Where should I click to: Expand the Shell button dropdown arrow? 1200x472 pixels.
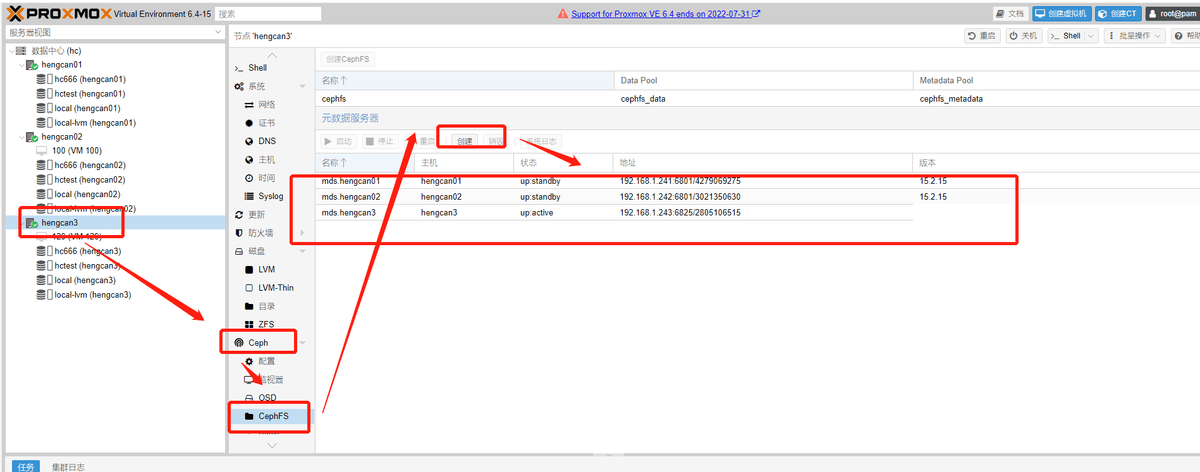pyautogui.click(x=1091, y=35)
